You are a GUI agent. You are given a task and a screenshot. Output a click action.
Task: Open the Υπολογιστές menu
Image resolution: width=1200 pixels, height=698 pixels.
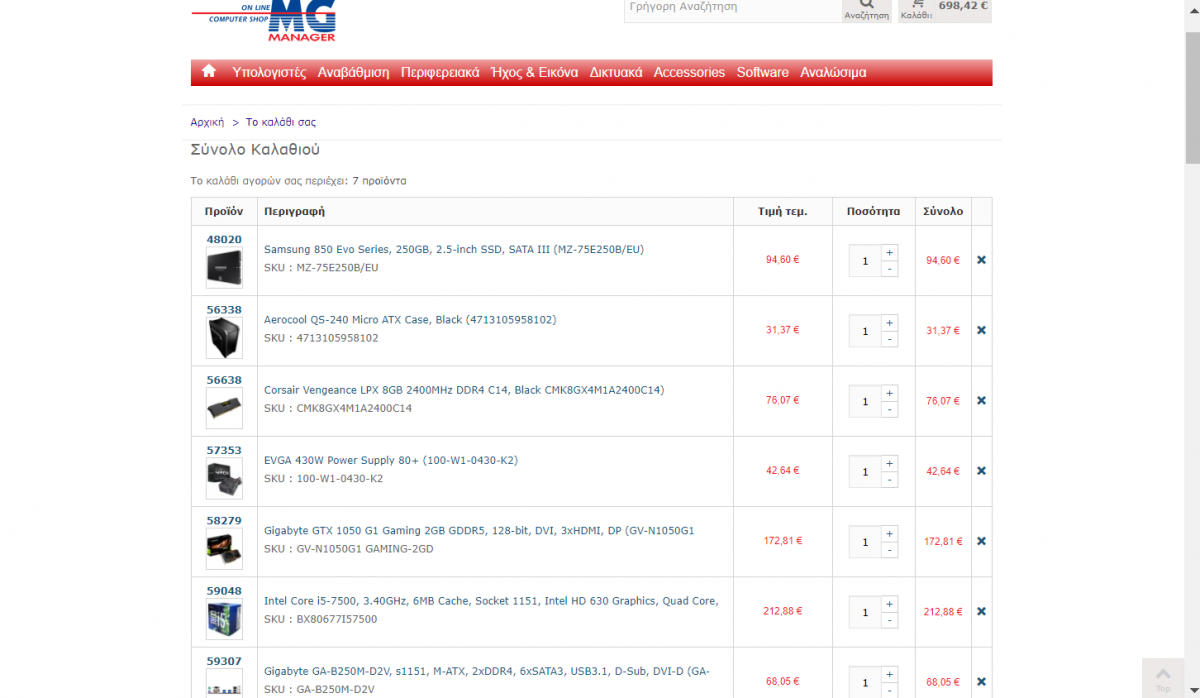[x=269, y=72]
